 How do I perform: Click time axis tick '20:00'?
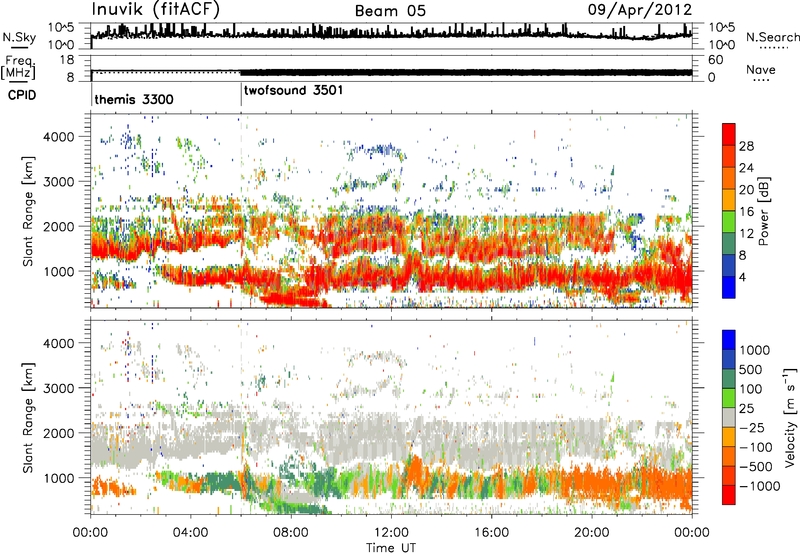click(591, 533)
